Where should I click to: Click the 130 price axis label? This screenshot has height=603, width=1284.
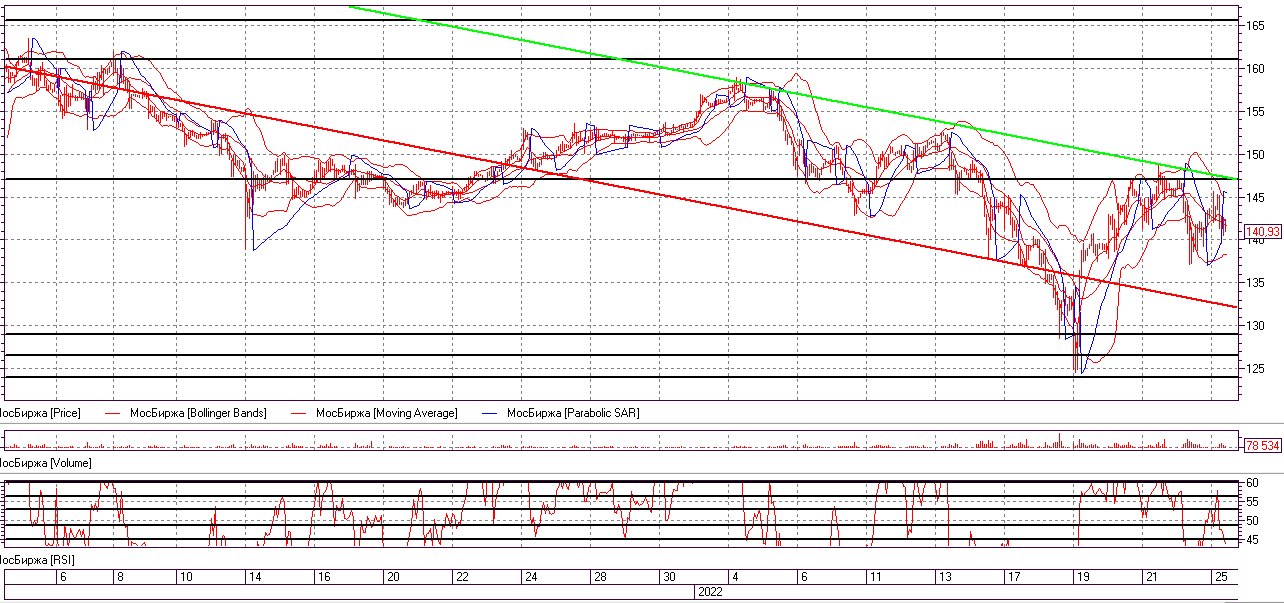click(x=1255, y=326)
